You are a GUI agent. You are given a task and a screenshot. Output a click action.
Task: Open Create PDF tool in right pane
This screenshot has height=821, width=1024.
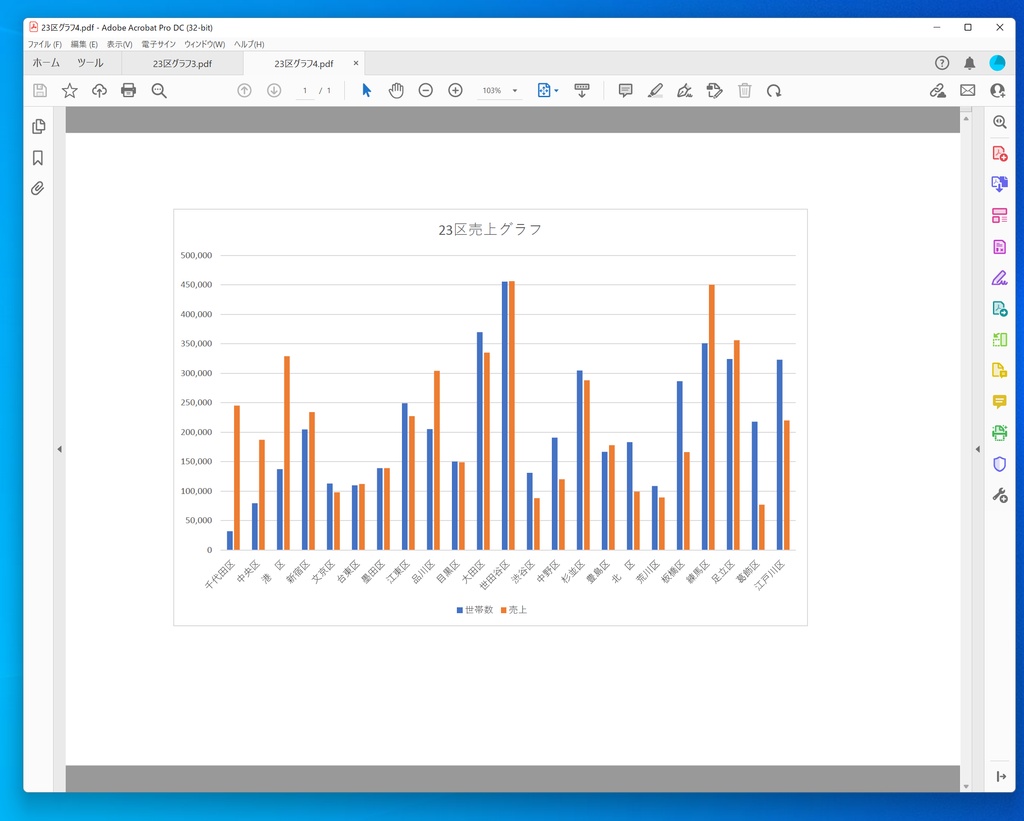coord(1000,153)
